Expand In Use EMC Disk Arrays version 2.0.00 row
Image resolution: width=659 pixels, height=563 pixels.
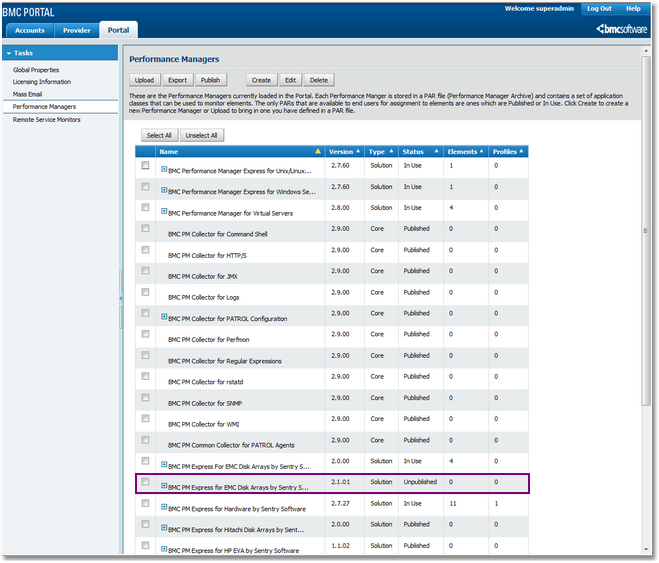[164, 464]
